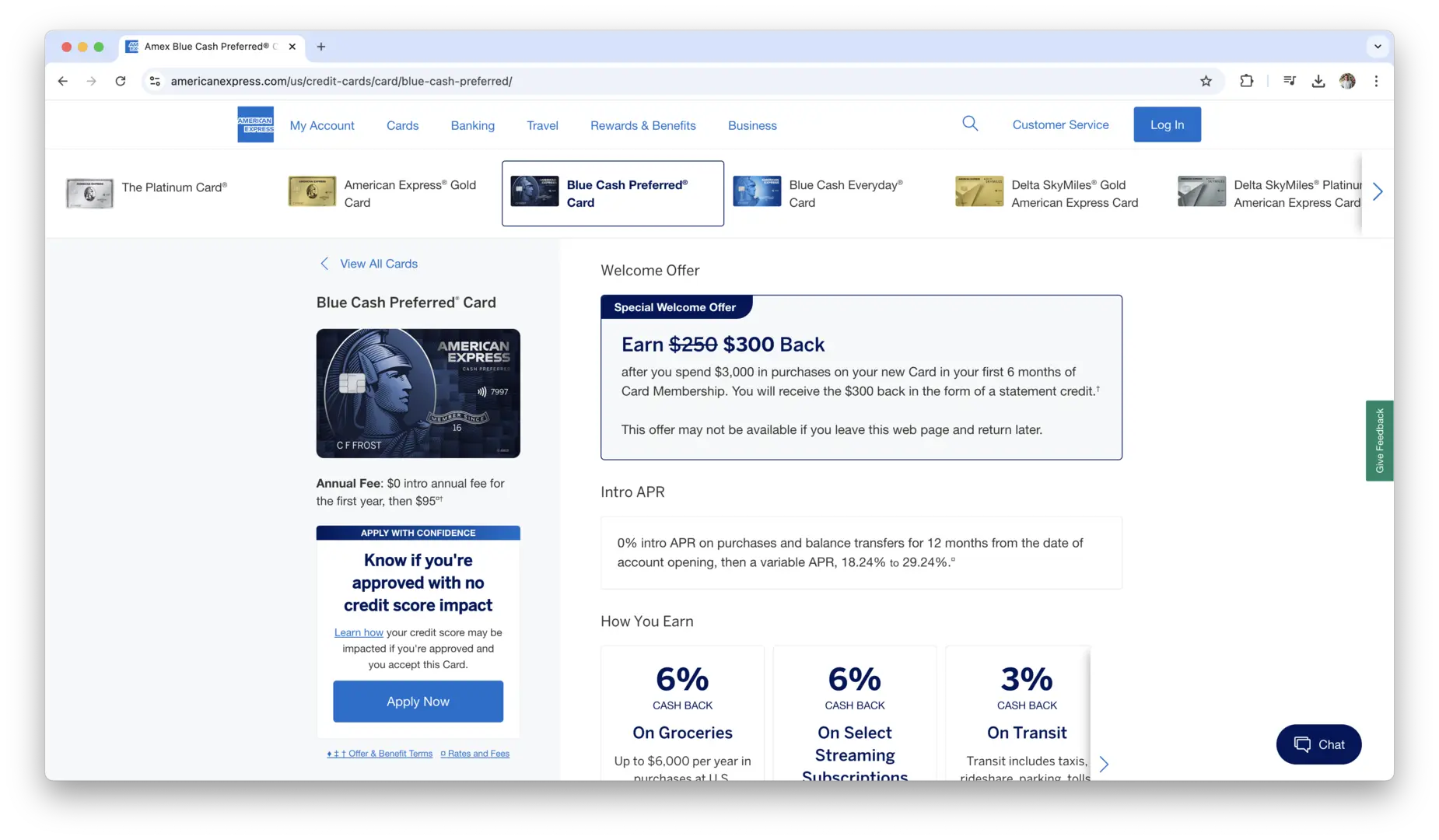Viewport: 1439px width, 840px height.
Task: Select Delta SkyMiles Platinum Card
Action: (1269, 193)
